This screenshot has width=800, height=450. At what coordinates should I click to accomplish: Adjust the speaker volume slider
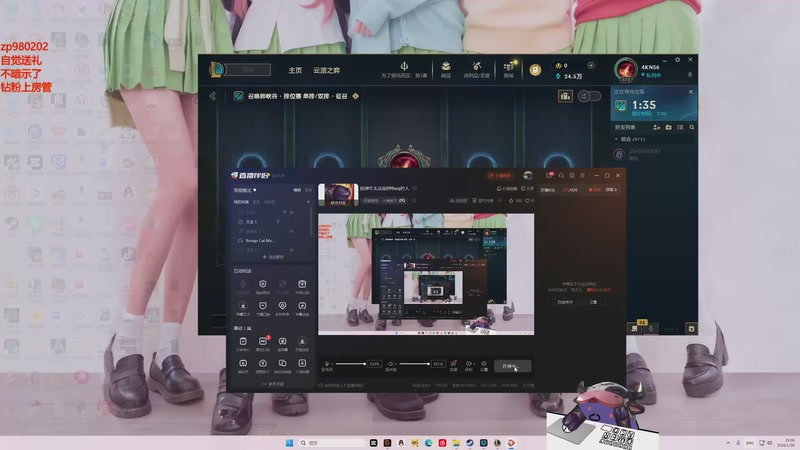[414, 364]
